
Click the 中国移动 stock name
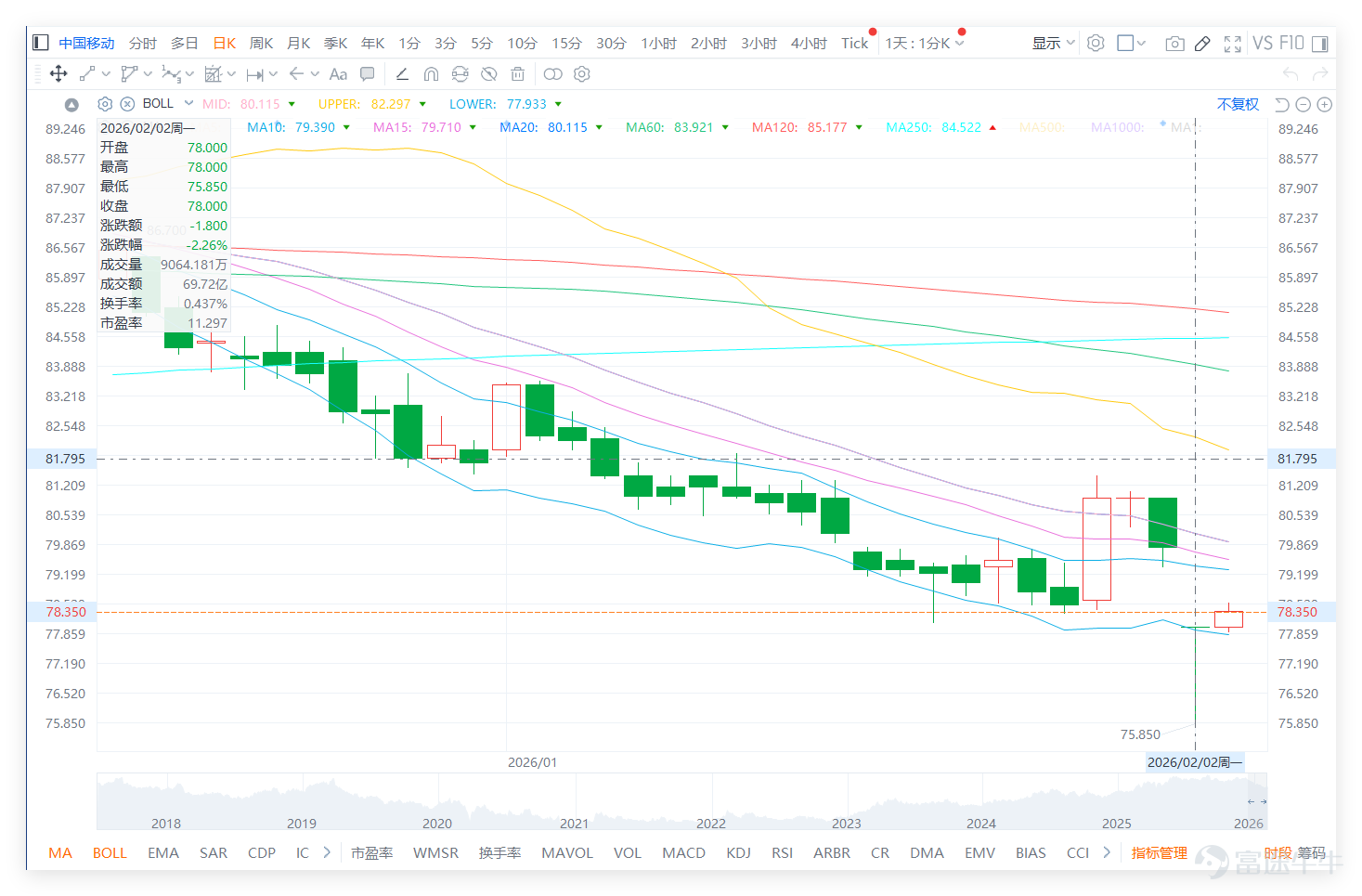pos(86,43)
